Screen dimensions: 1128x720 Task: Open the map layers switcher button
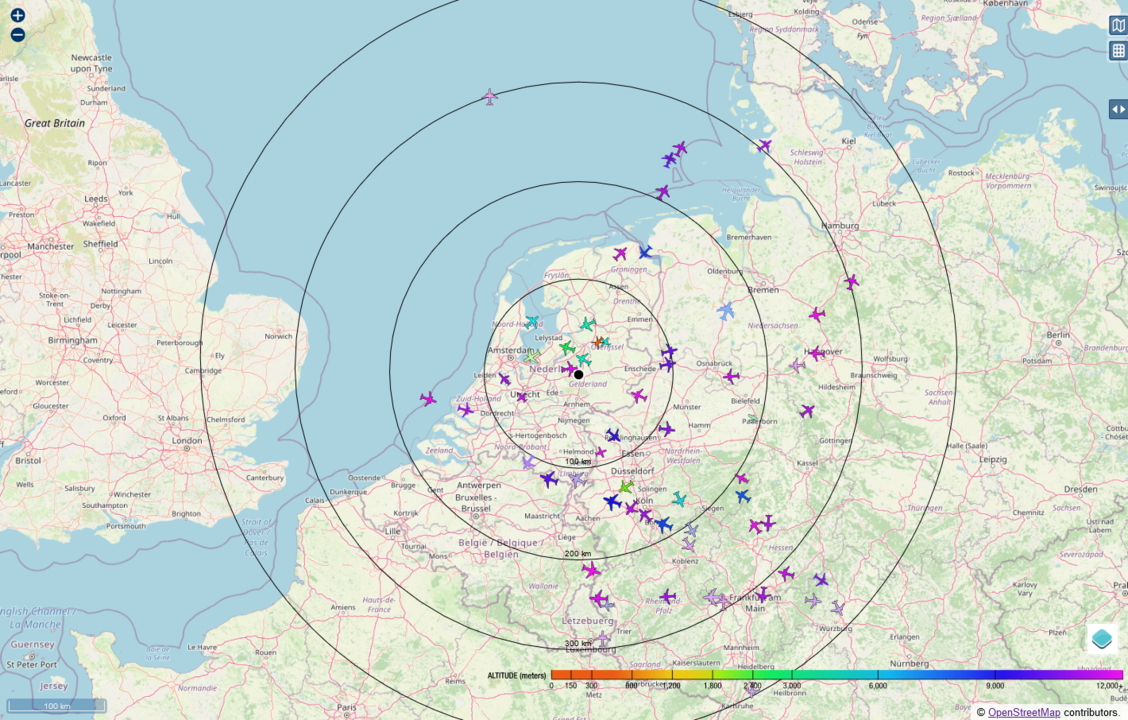point(1102,639)
